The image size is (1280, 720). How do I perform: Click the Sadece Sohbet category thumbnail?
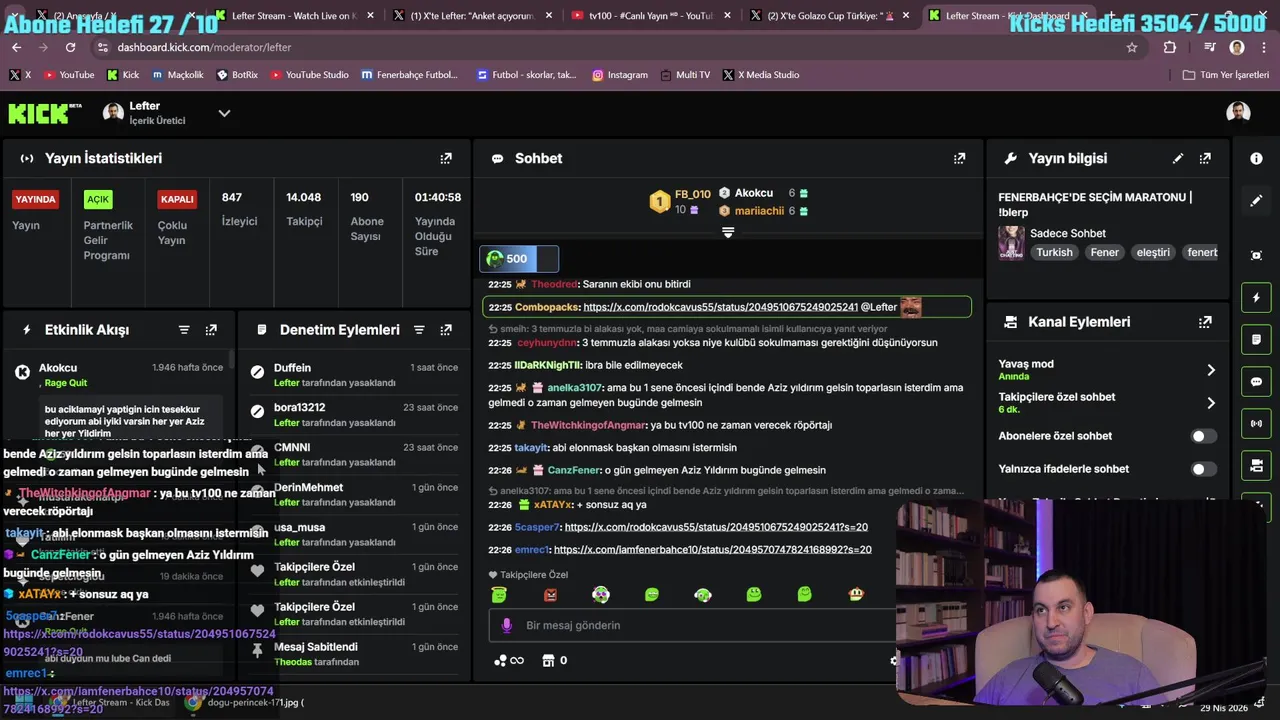pyautogui.click(x=1011, y=243)
